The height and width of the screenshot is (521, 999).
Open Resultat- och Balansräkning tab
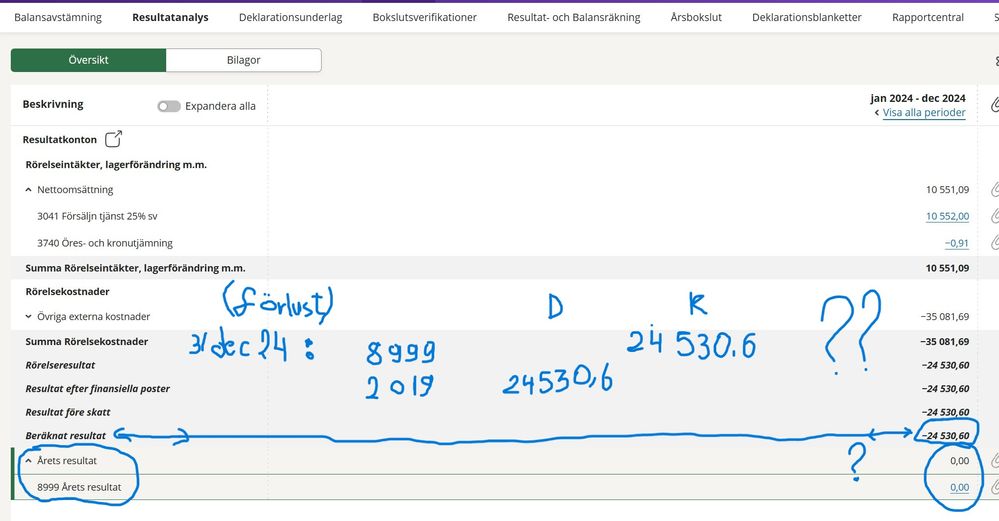[x=575, y=17]
